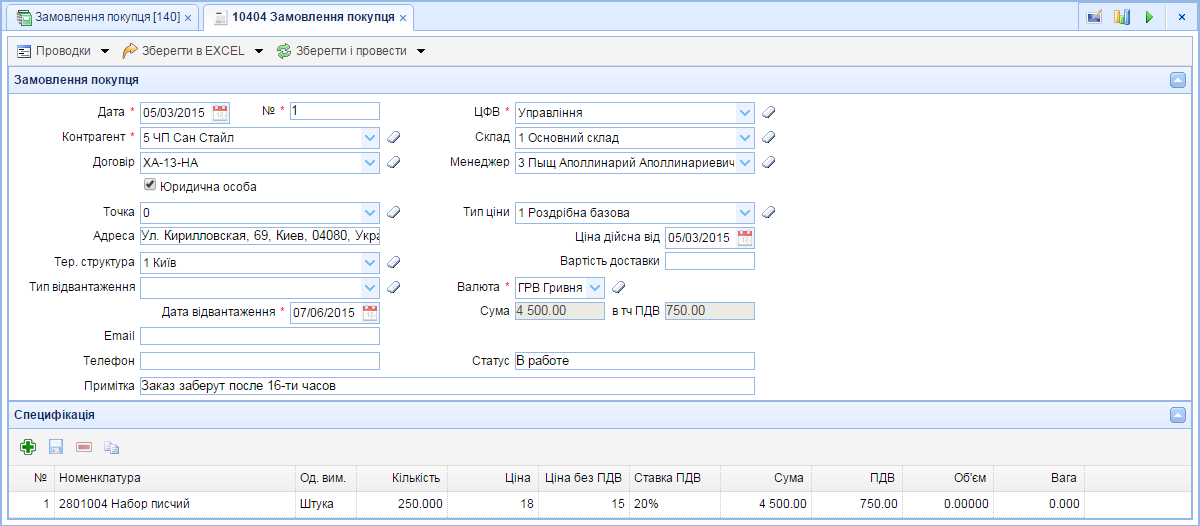Image resolution: width=1200 pixels, height=526 pixels.
Task: Add a new specification row with green plus
Action: point(28,447)
